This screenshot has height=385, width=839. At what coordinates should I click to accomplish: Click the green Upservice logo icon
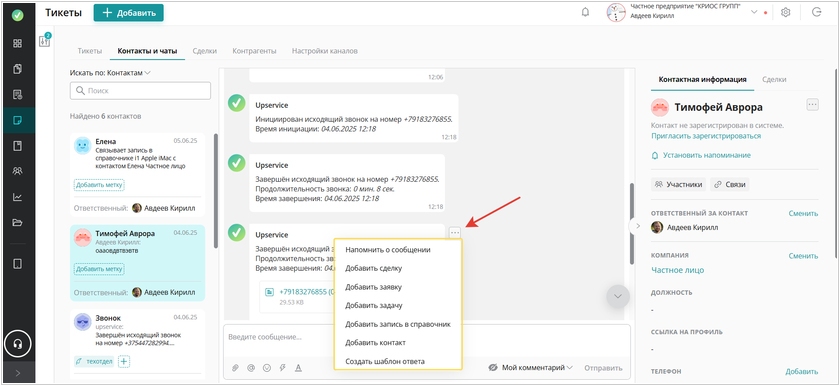[x=18, y=15]
